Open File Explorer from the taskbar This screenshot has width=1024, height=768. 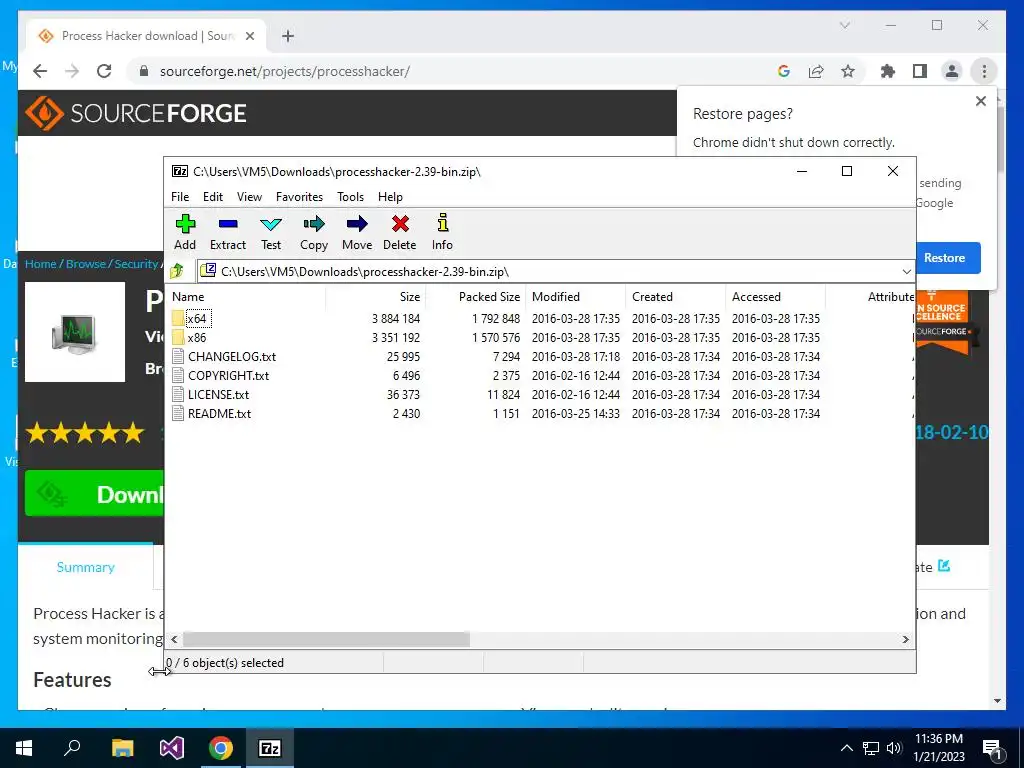point(122,748)
